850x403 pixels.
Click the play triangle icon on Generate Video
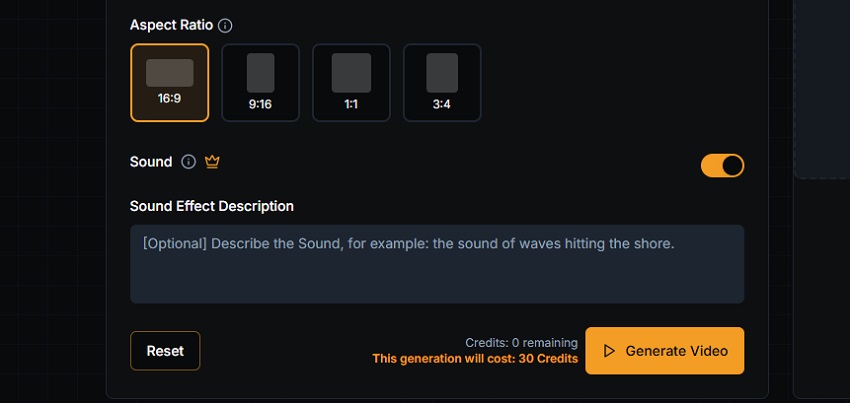tap(609, 351)
